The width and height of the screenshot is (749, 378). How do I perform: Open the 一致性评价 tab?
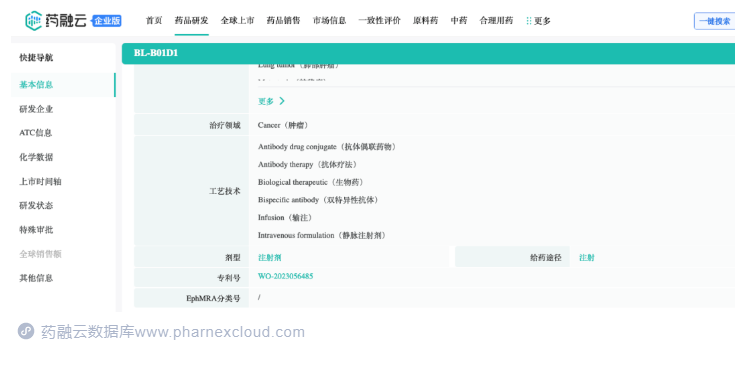click(x=379, y=21)
